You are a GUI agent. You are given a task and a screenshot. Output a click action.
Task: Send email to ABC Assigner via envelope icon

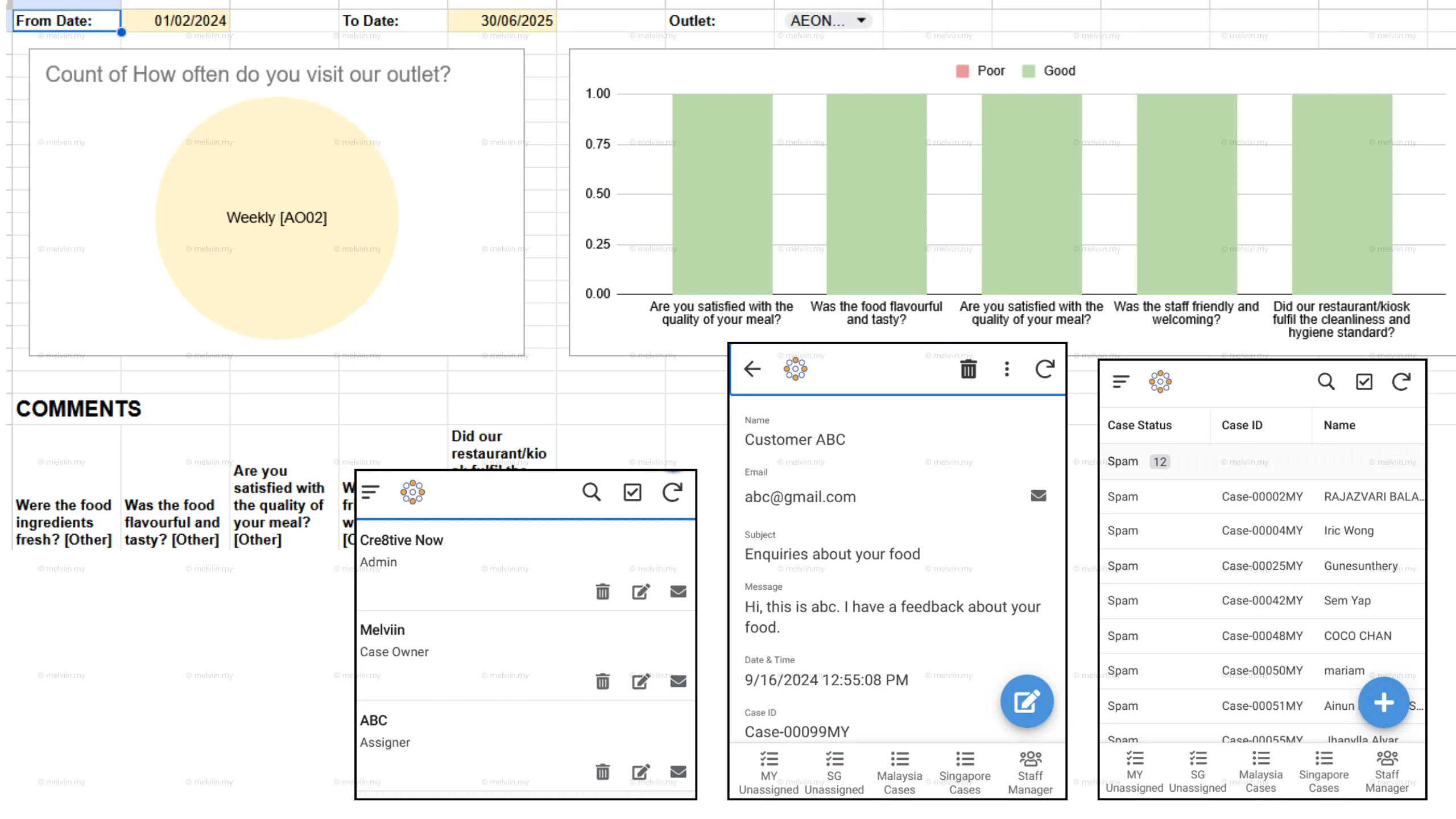[677, 772]
